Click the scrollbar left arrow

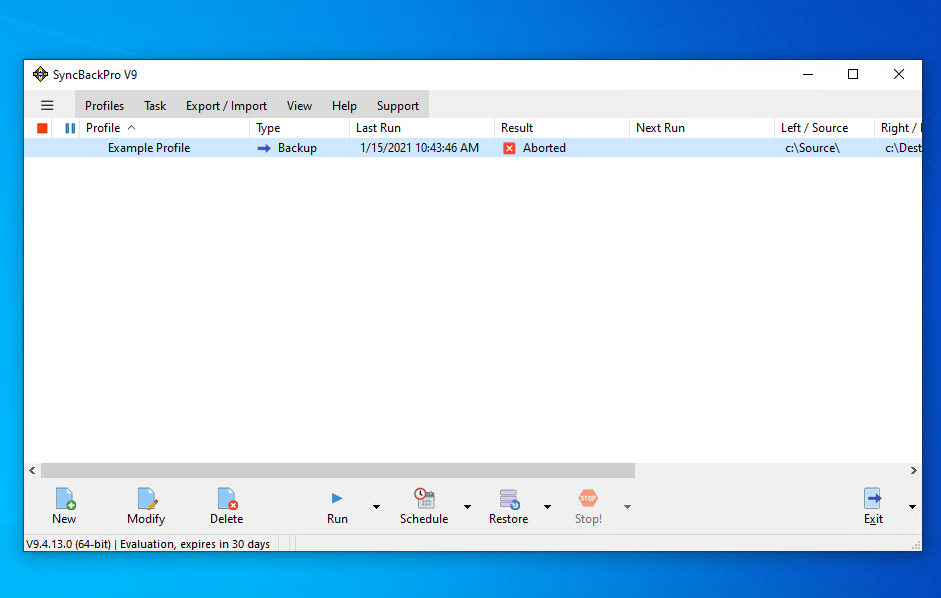tap(32, 471)
